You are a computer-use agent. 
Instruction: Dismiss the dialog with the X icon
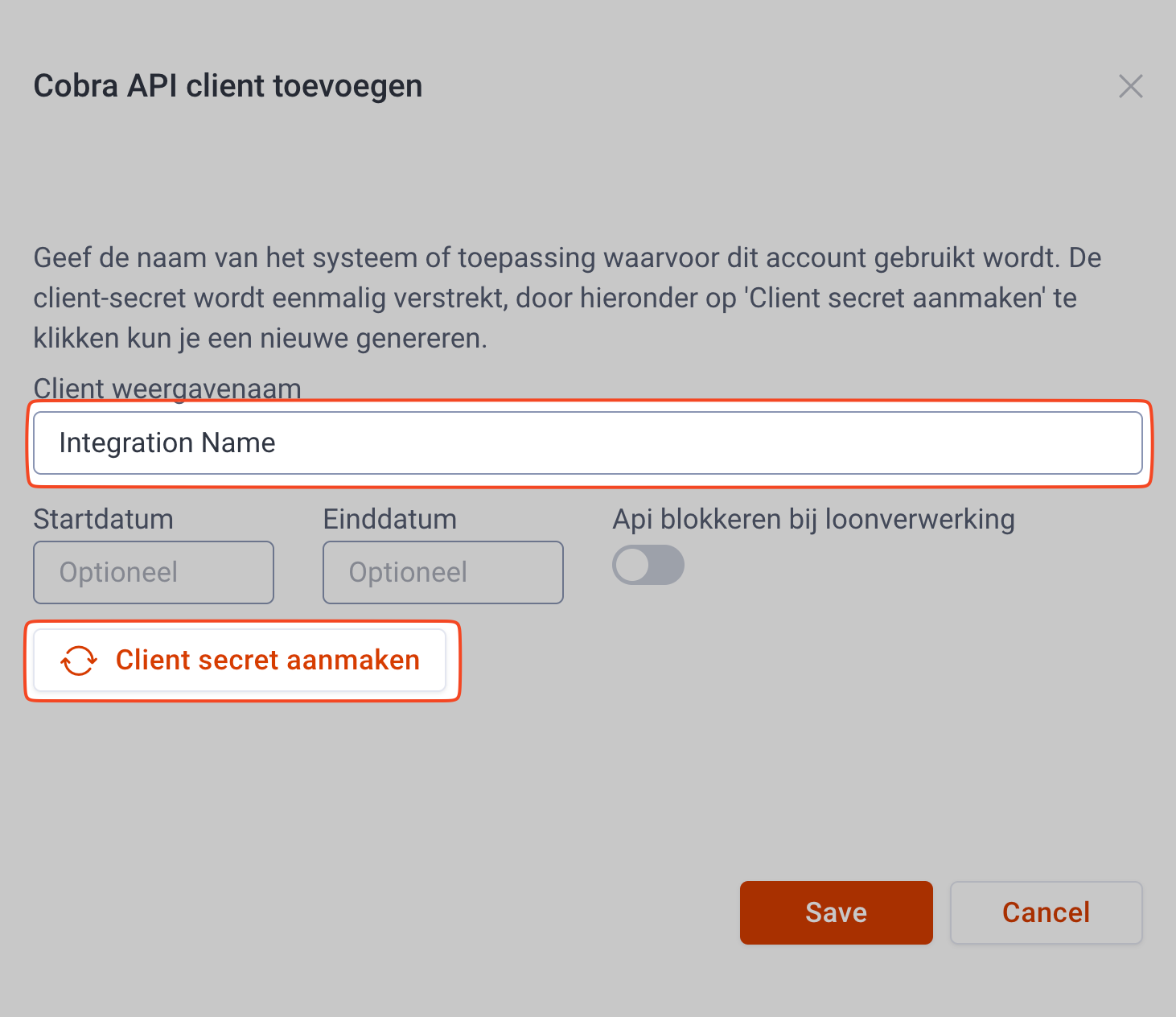[x=1130, y=86]
